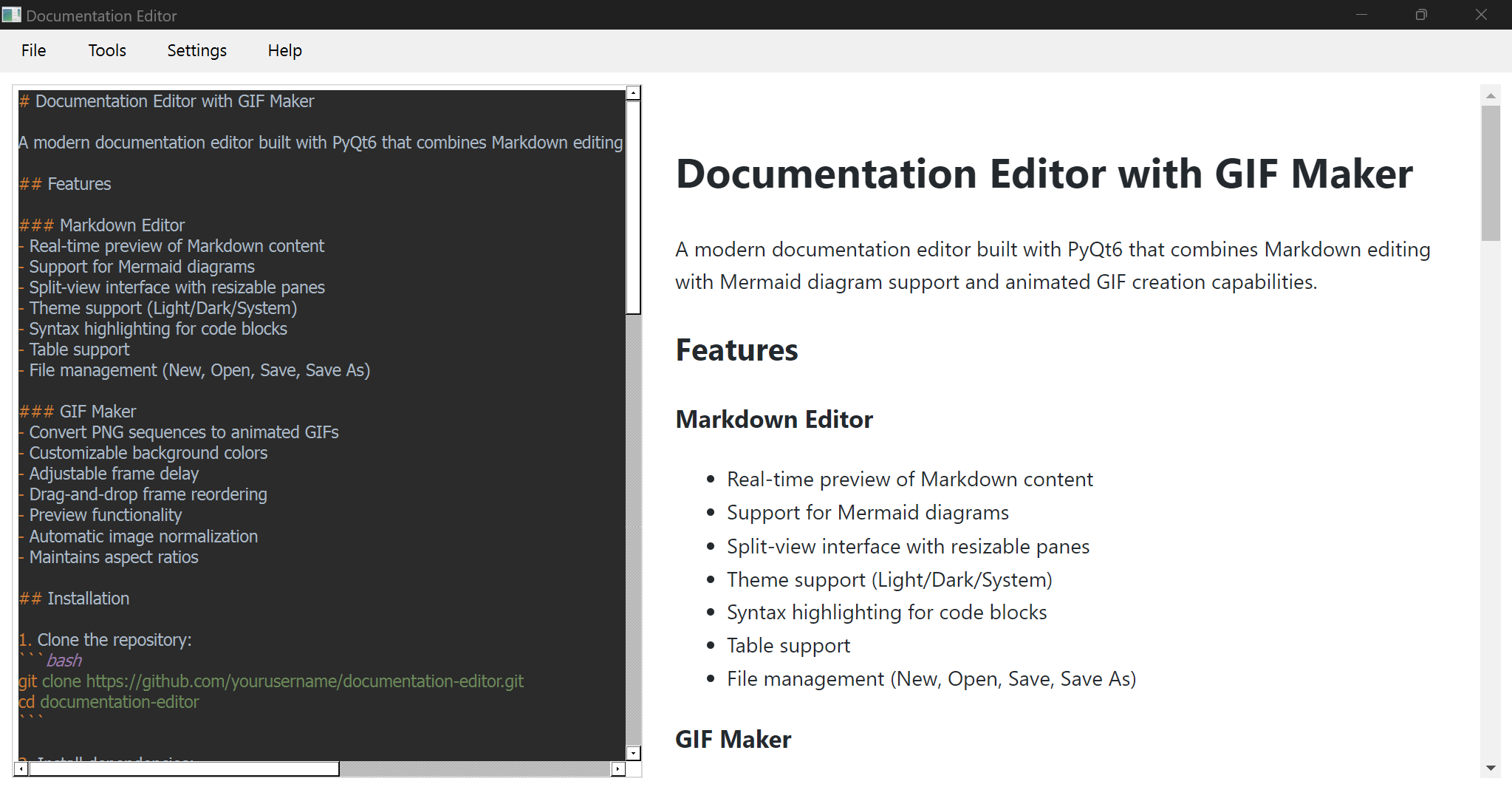Click '- Preview functionality' line
The width and height of the screenshot is (1512, 787).
[100, 515]
